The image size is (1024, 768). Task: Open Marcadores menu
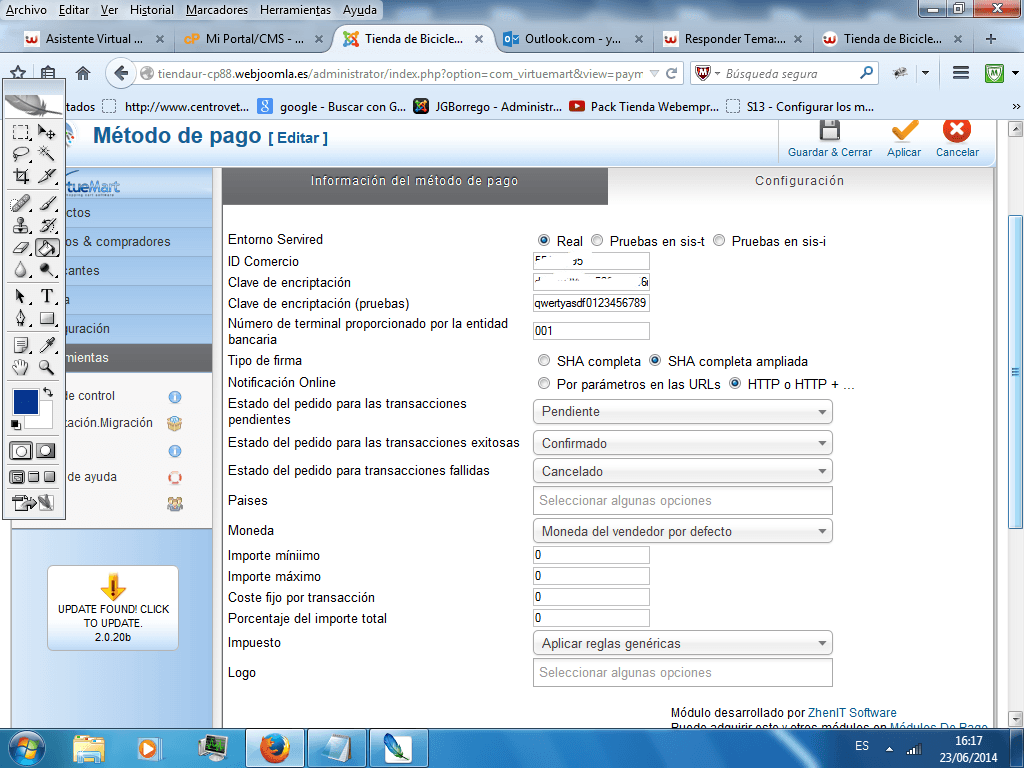217,10
